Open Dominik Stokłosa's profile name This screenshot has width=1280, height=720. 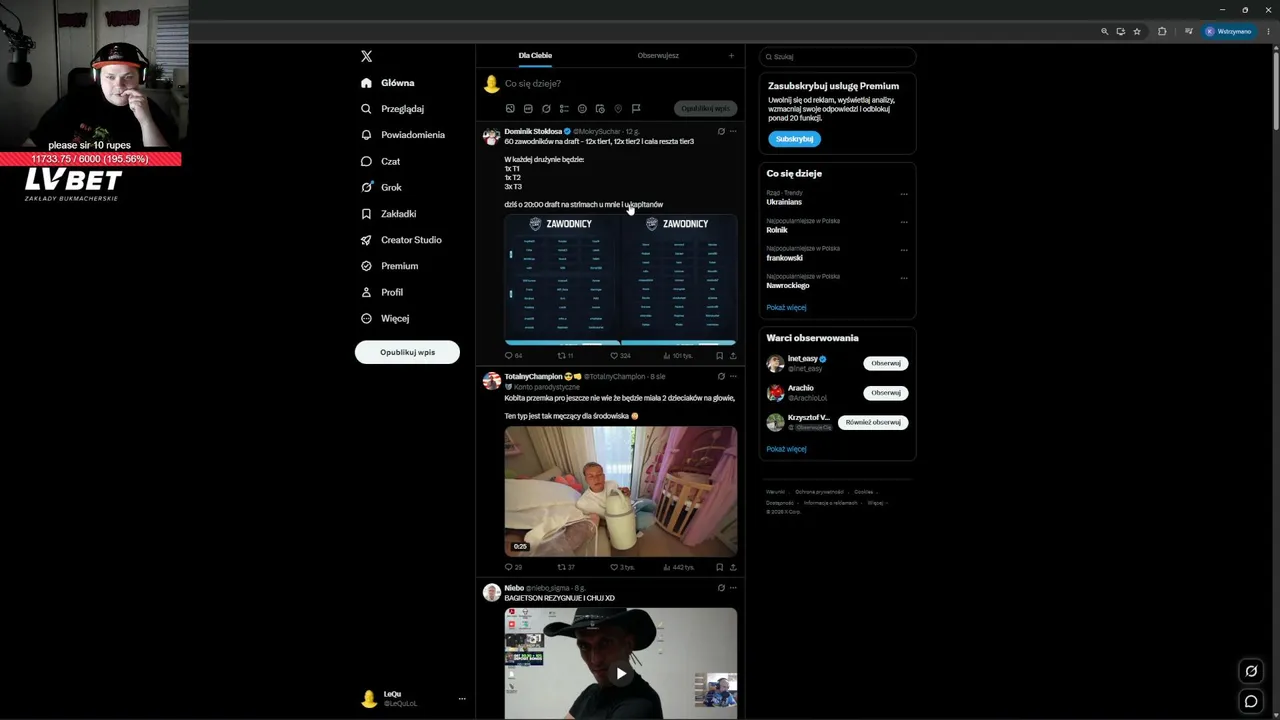coord(533,131)
